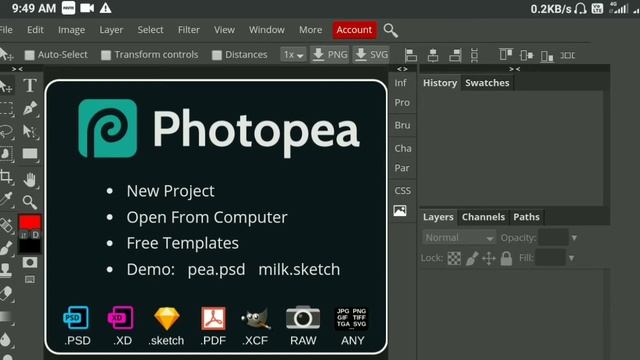Toggle lock transparent pixels
The width and height of the screenshot is (640, 360).
[454, 258]
